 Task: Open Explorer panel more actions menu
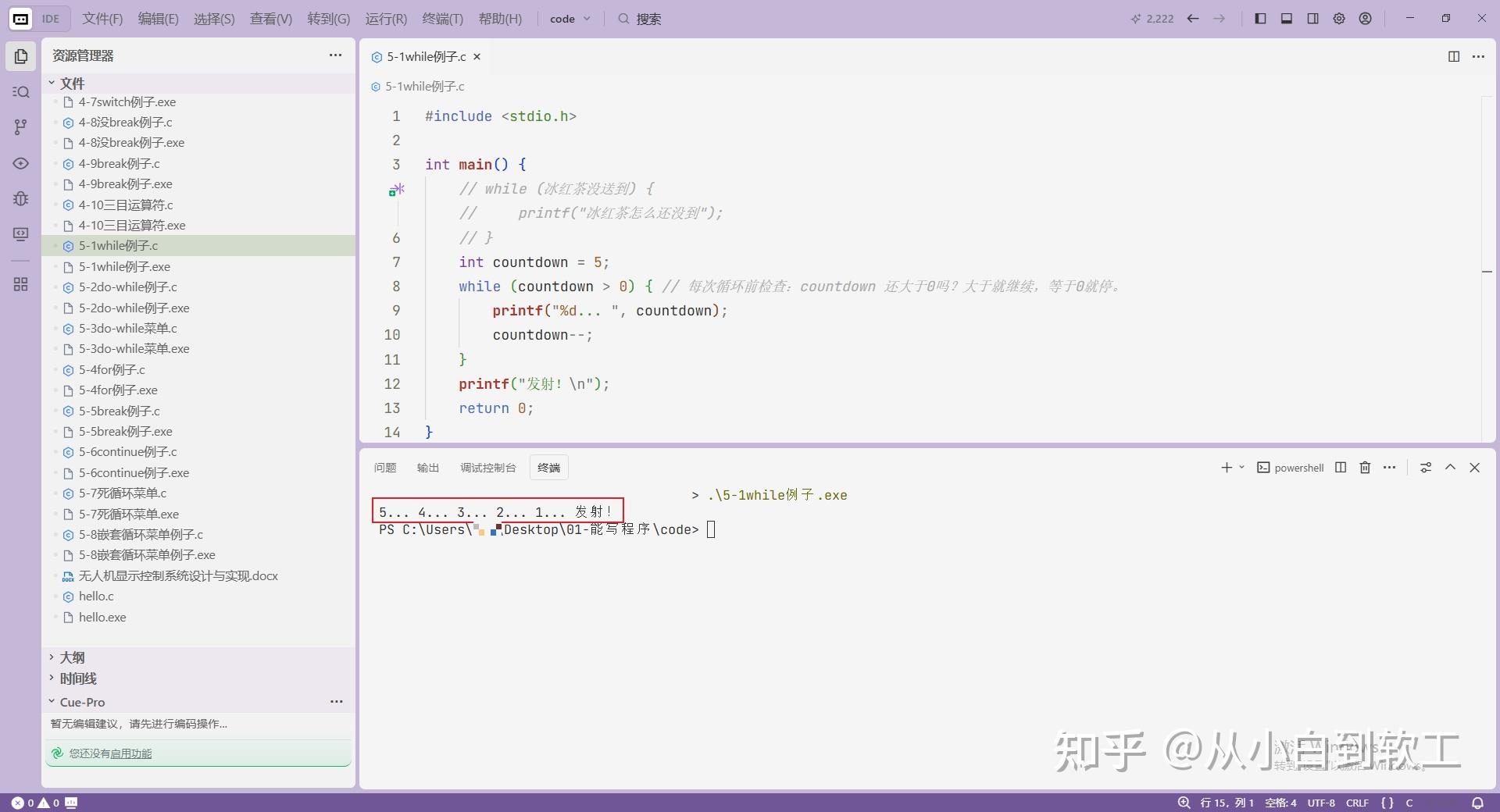[x=335, y=55]
